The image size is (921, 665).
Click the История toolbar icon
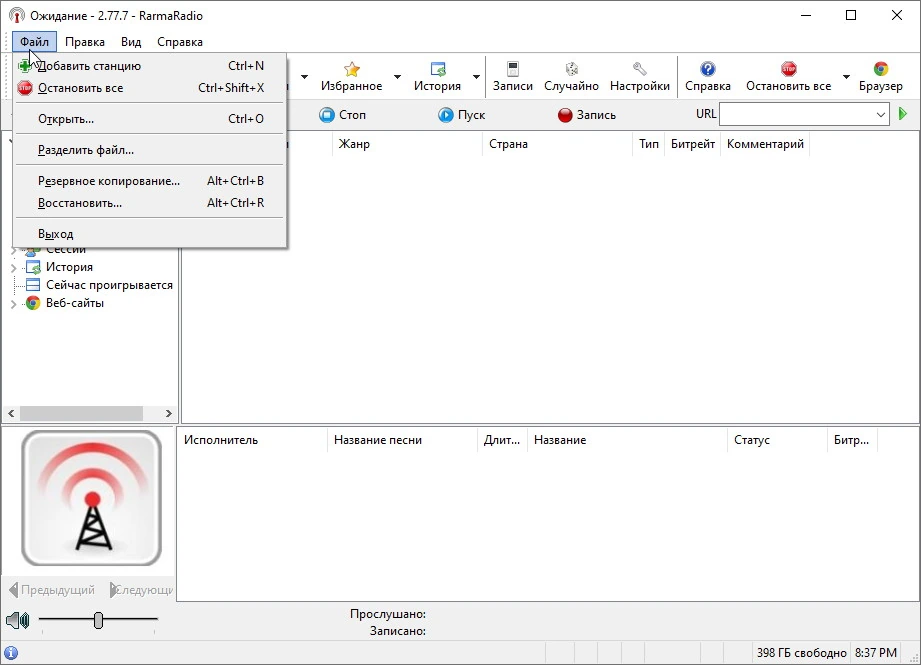point(438,69)
